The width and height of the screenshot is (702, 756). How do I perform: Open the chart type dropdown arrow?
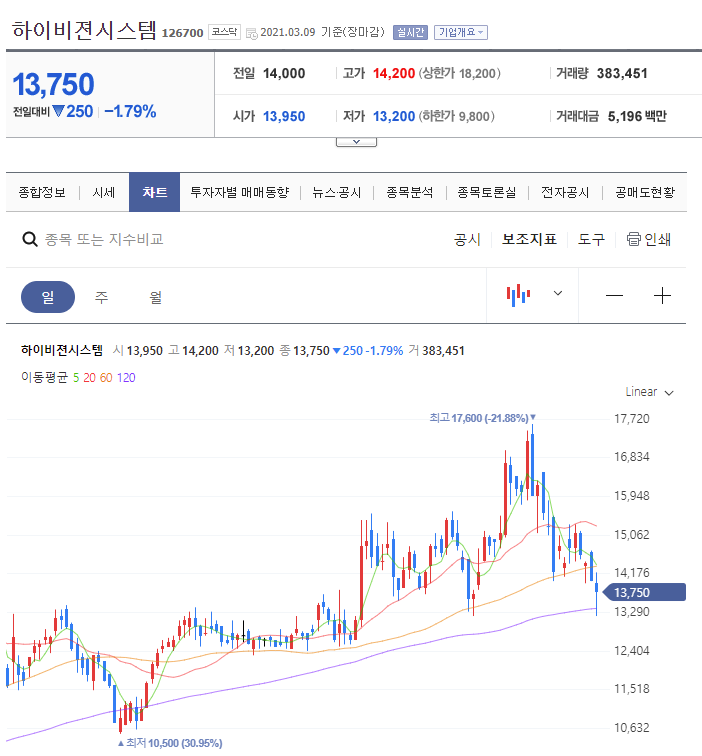558,293
